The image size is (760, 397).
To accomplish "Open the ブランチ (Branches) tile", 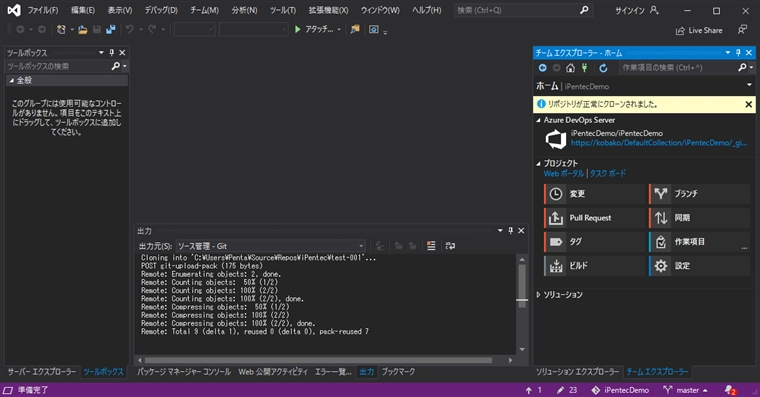I will 699,193.
